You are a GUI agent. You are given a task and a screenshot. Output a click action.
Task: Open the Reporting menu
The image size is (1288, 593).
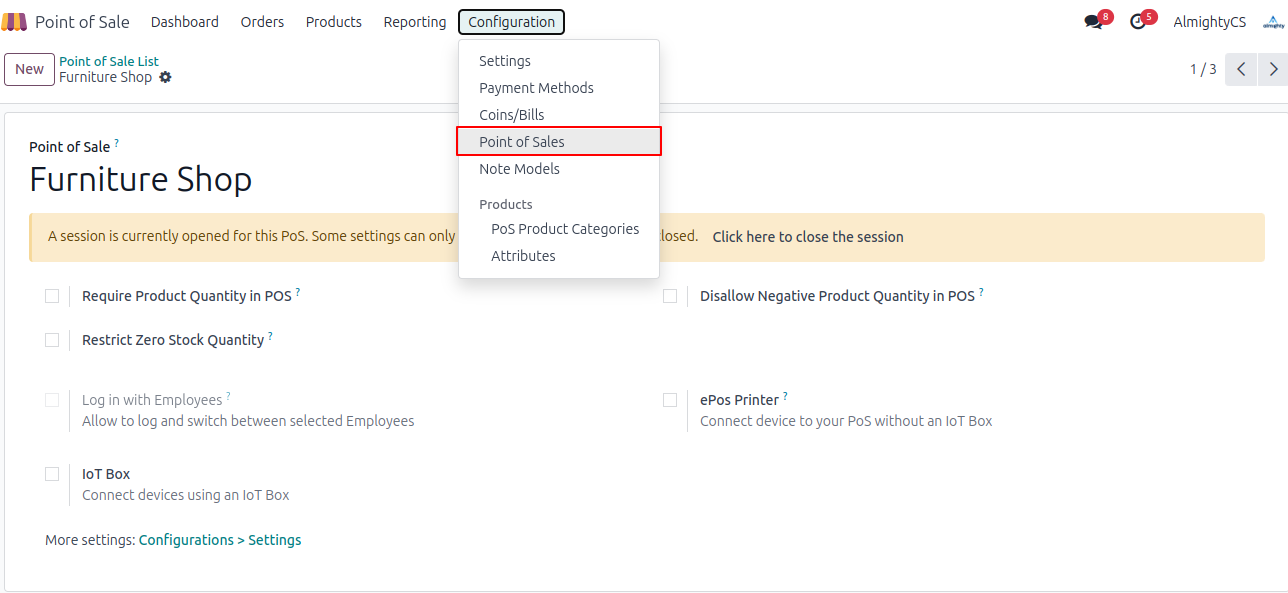point(415,22)
